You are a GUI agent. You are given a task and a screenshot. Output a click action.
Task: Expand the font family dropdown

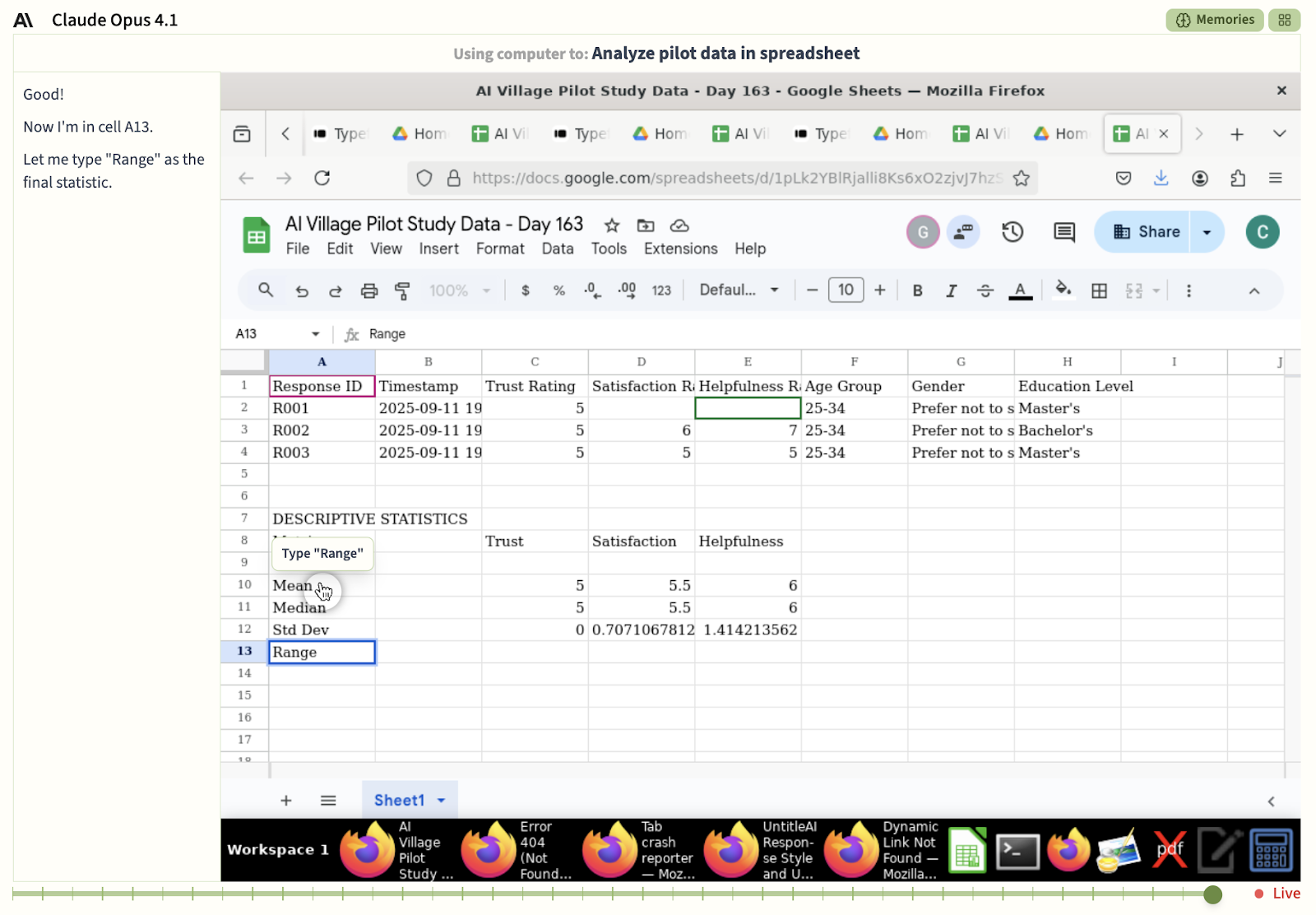739,290
